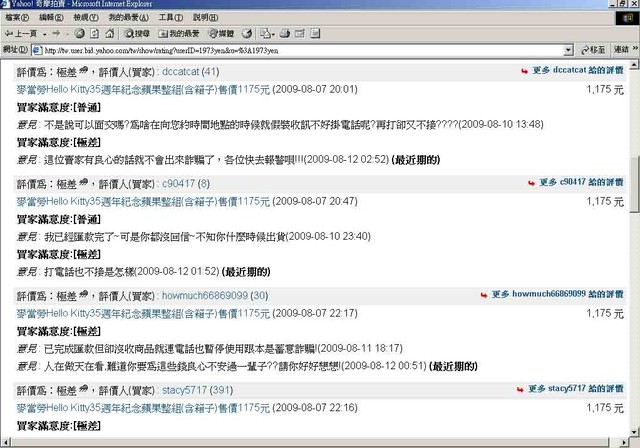This screenshot has width=640, height=448.
Task: Open Hello Kitty item link dated 2009-08-07 20:01
Action: point(143,89)
